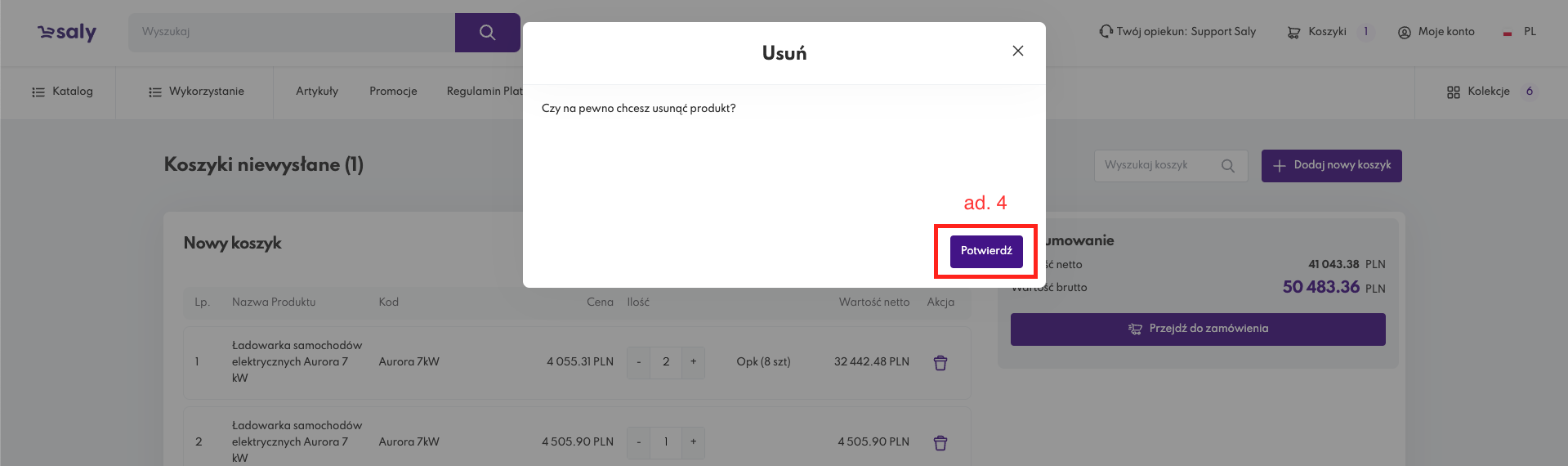Open the Wykorzystanie menu
The height and width of the screenshot is (466, 1568).
pos(196,92)
